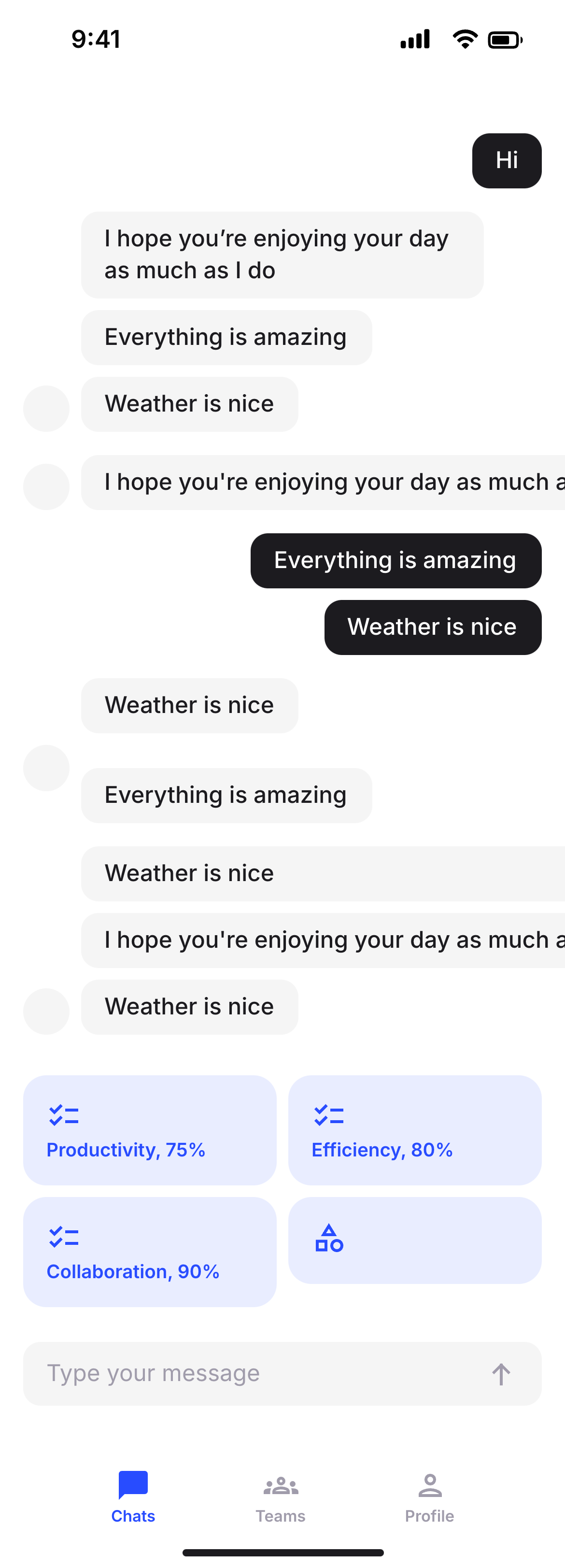Tap the Wi-Fi status icon
Screen dimensions: 565x1568
point(465,40)
